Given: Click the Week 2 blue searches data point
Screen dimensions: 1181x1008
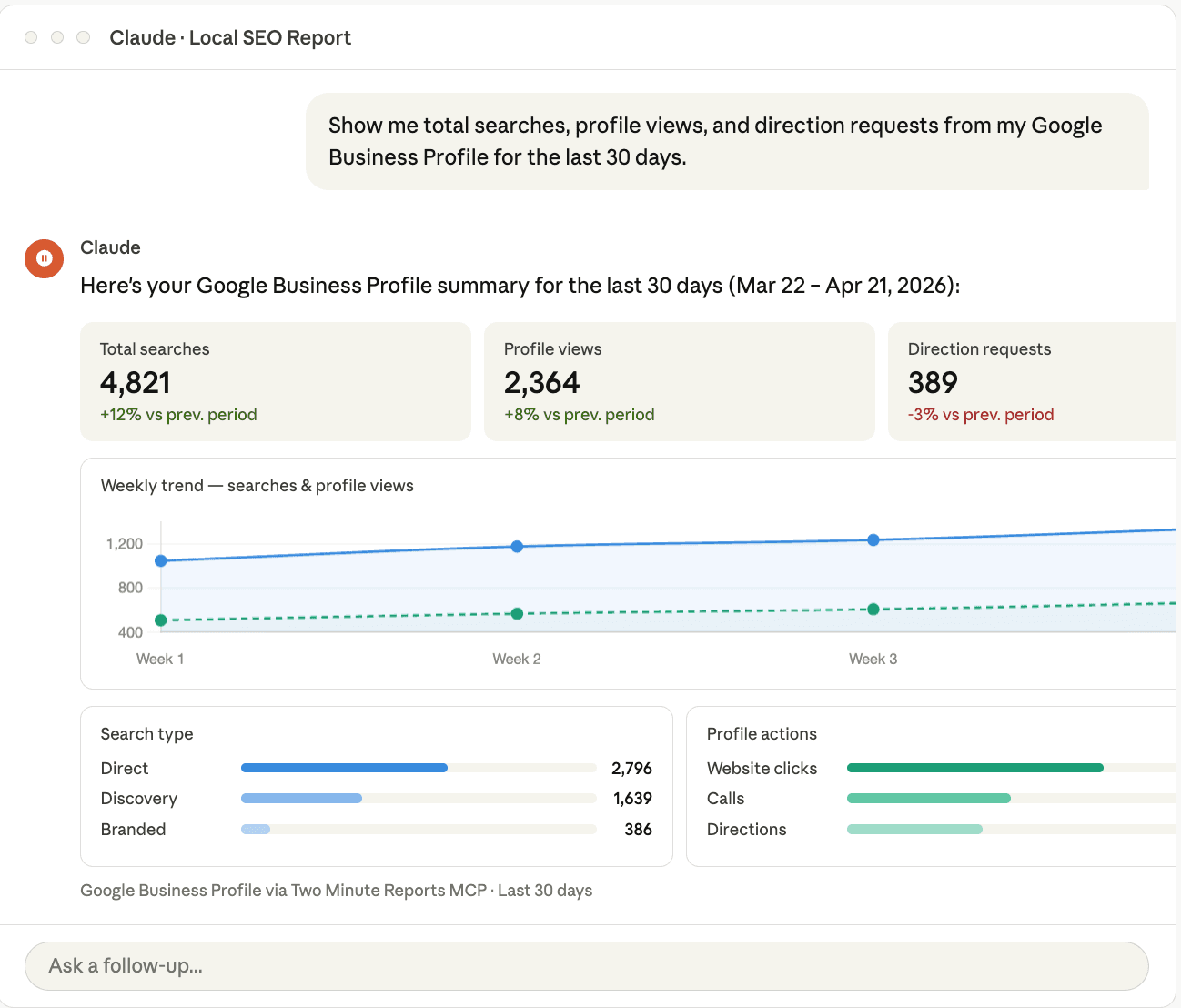Looking at the screenshot, I should (517, 547).
